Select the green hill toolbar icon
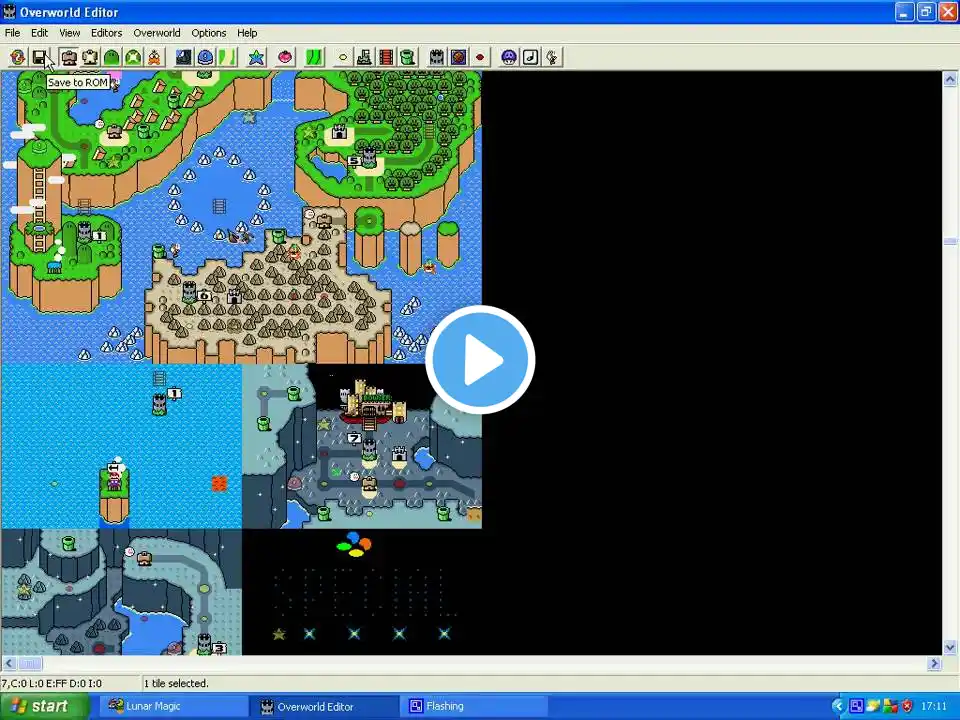This screenshot has height=720, width=960. pyautogui.click(x=111, y=58)
